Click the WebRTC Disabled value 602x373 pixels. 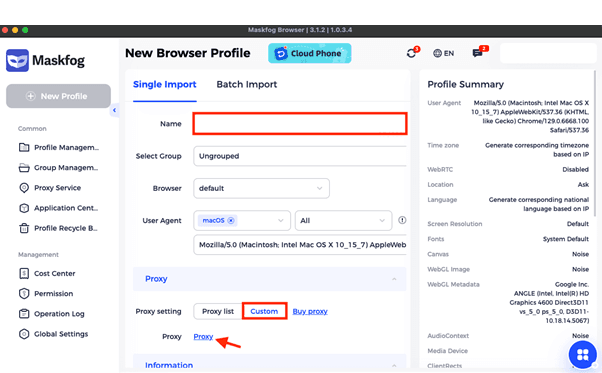pos(575,169)
